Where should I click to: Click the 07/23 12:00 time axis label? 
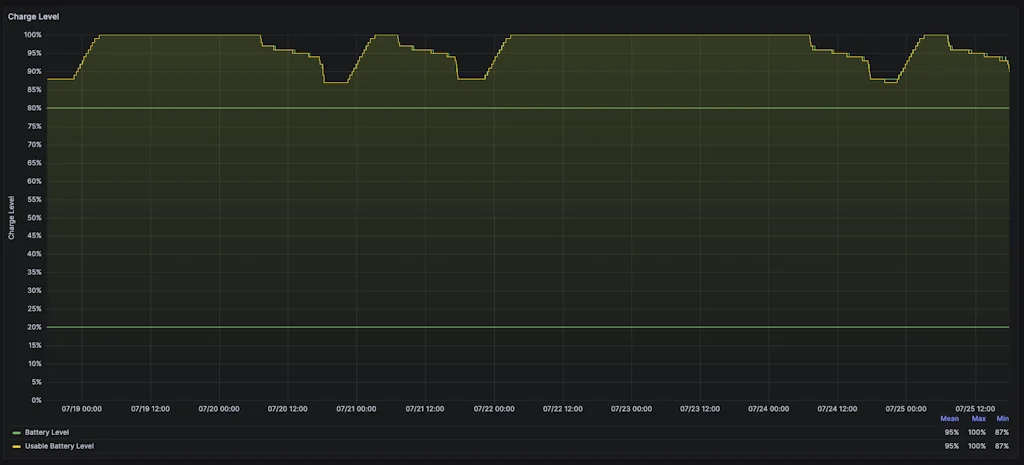tap(700, 408)
